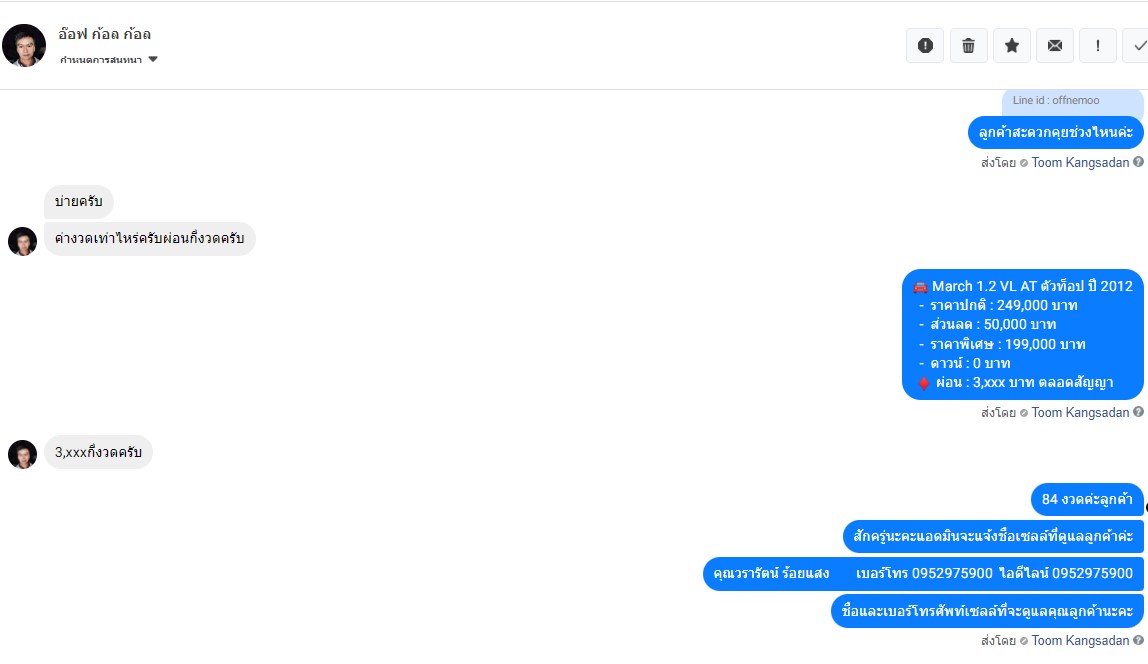Open Toom Kangsadan link under March price message

pyautogui.click(x=1080, y=412)
